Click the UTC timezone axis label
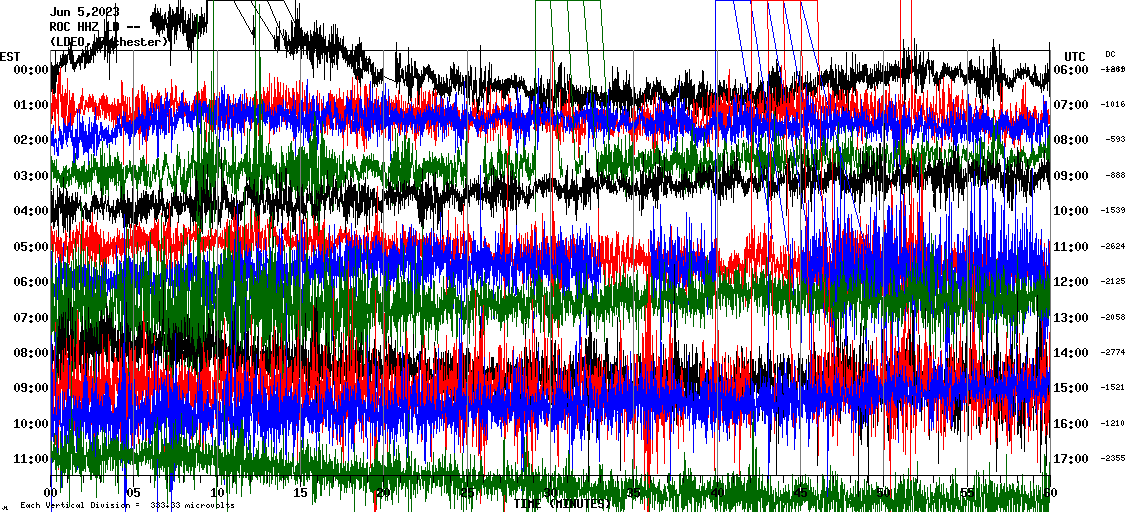1130x519 pixels. point(1075,56)
